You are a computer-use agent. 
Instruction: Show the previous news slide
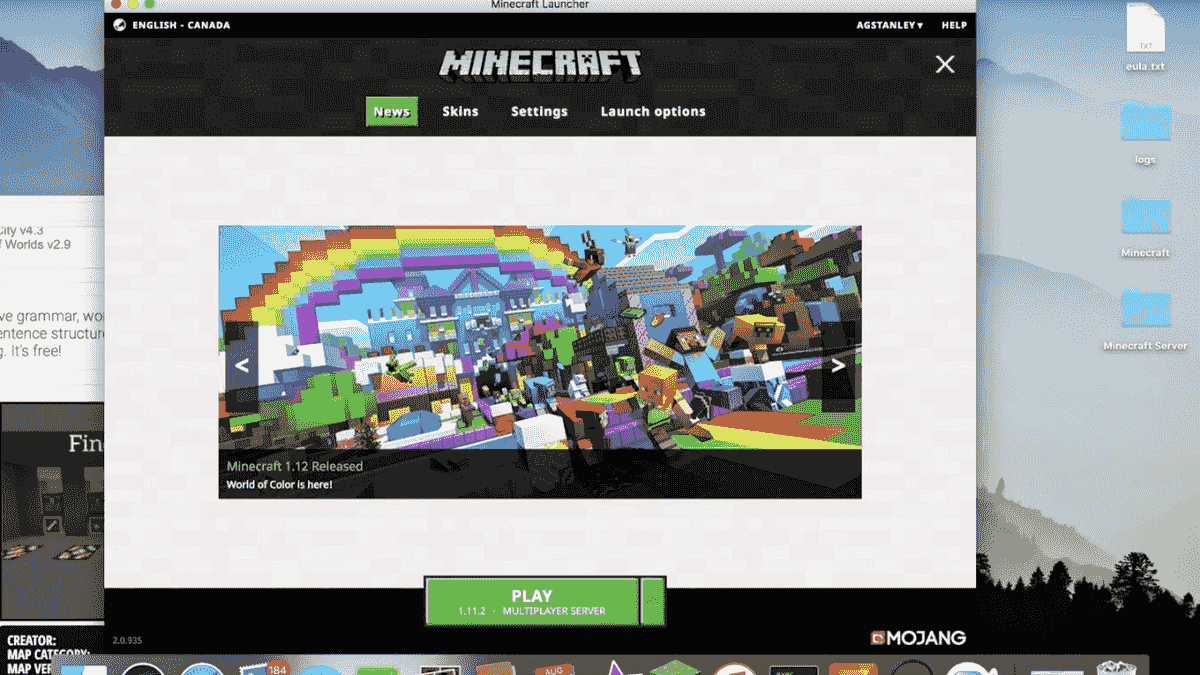241,365
